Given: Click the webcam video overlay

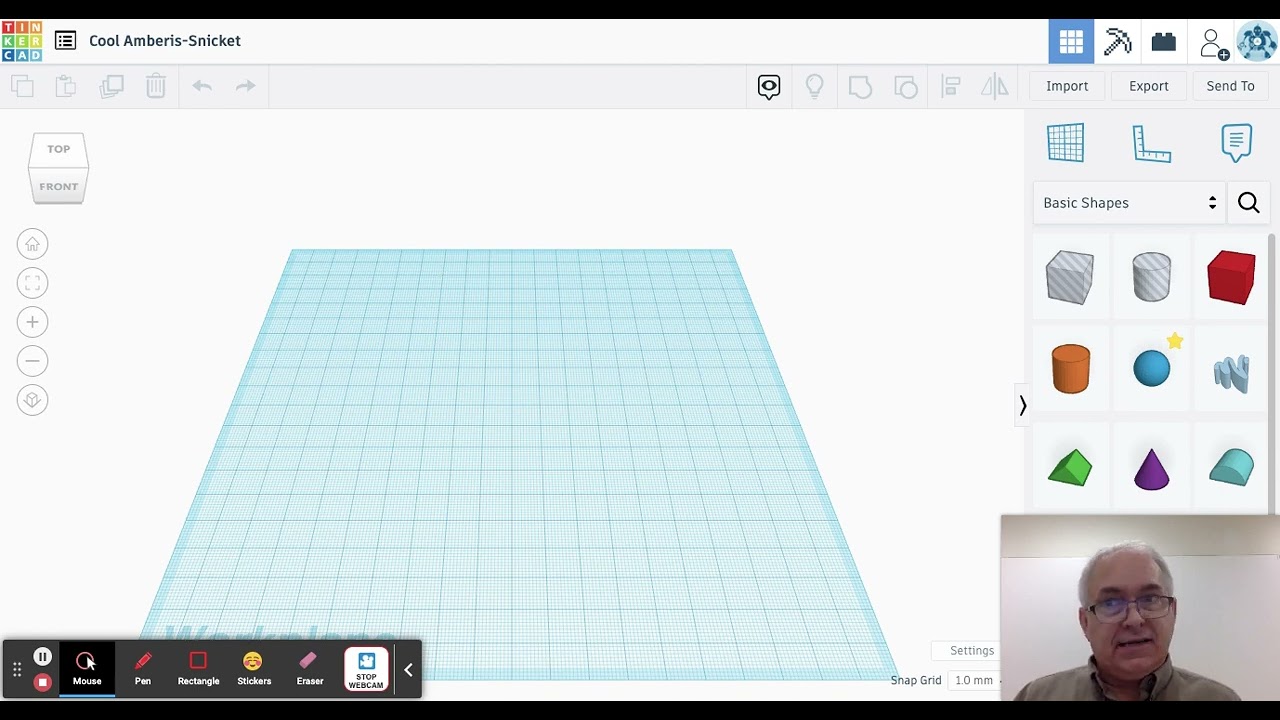Looking at the screenshot, I should (x=1140, y=608).
